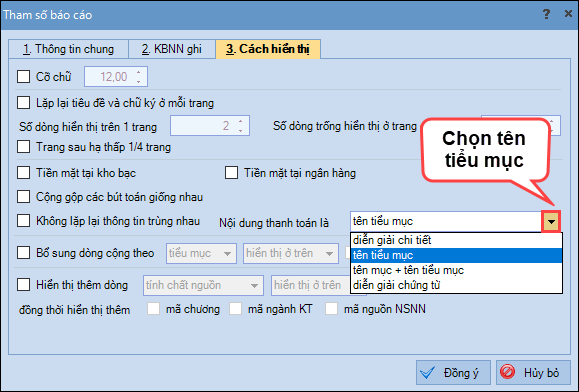Choose diễn giải chi tiết from the list

point(456,240)
